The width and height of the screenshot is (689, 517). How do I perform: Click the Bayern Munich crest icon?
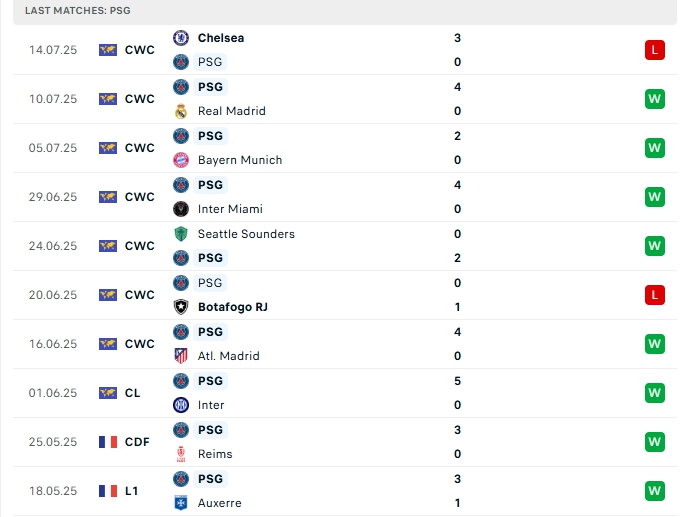pyautogui.click(x=181, y=160)
